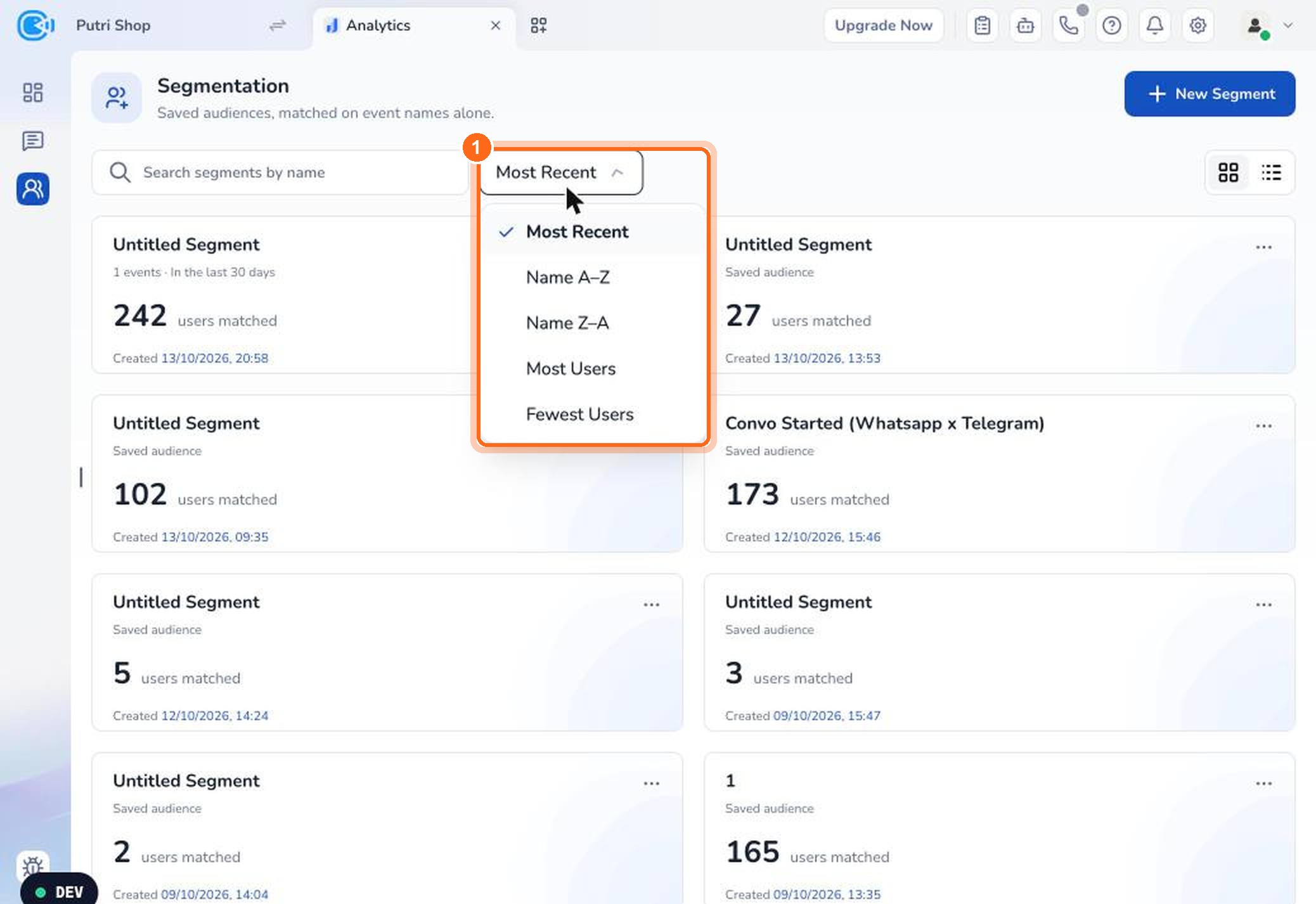Select Name A–Z sort option
Screen dimensions: 1316x904
593,278
